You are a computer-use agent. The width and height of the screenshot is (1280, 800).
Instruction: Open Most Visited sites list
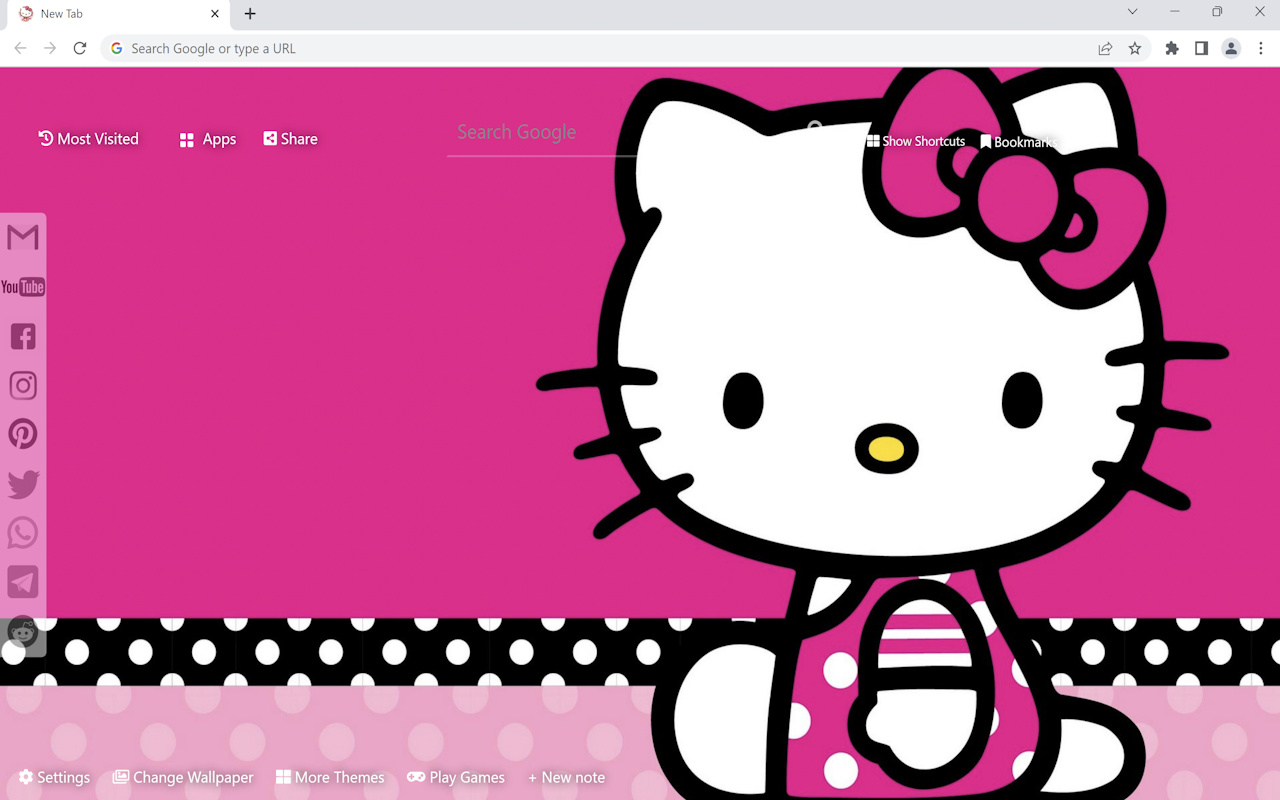pyautogui.click(x=88, y=139)
